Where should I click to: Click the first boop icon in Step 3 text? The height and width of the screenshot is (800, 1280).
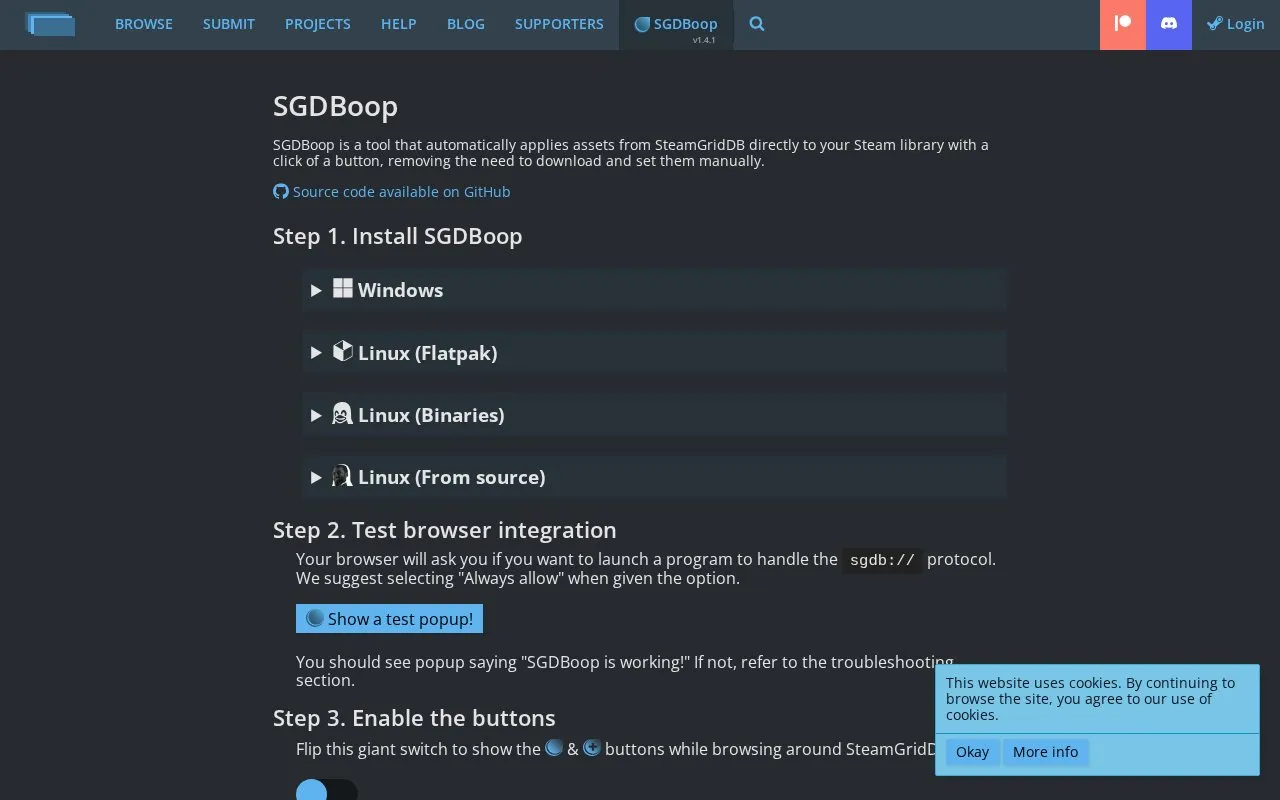pyautogui.click(x=554, y=747)
